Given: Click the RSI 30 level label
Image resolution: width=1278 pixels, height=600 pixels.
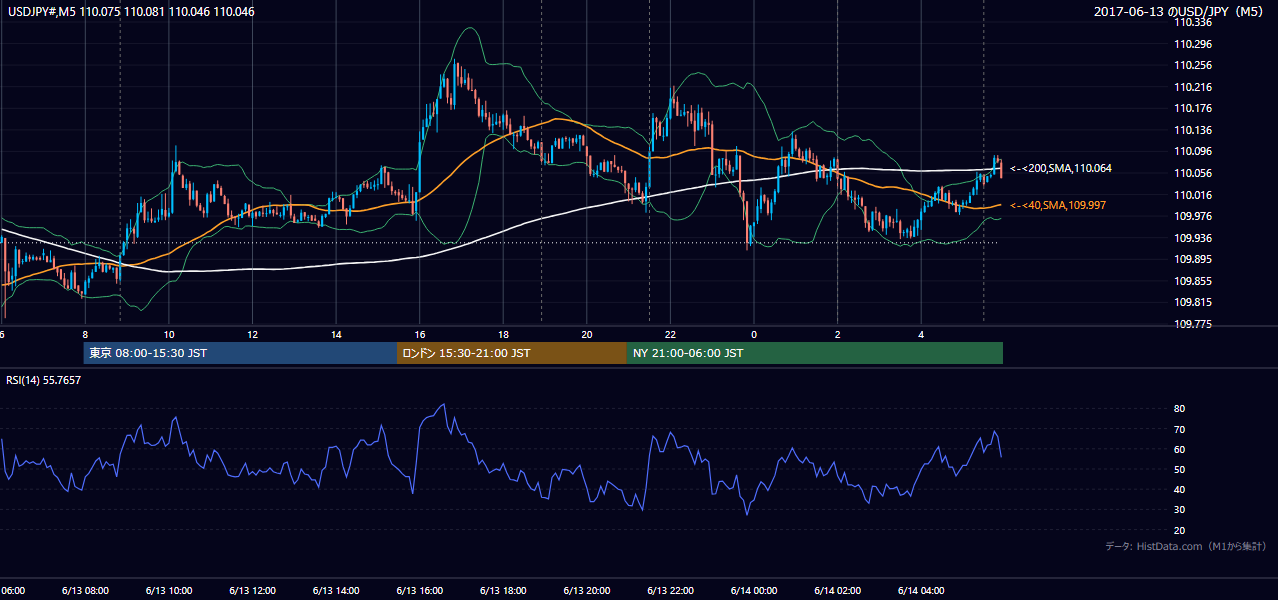Looking at the screenshot, I should [1179, 510].
